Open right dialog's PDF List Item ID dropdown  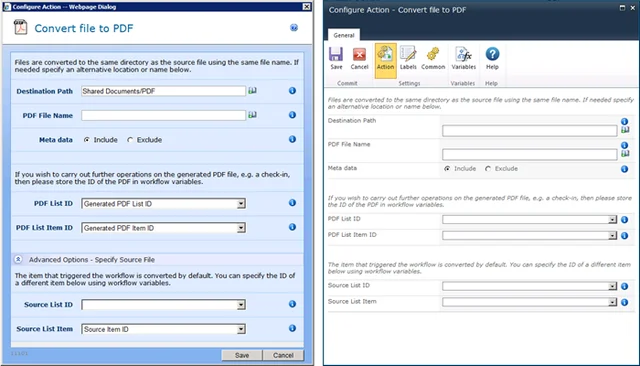coord(529,235)
